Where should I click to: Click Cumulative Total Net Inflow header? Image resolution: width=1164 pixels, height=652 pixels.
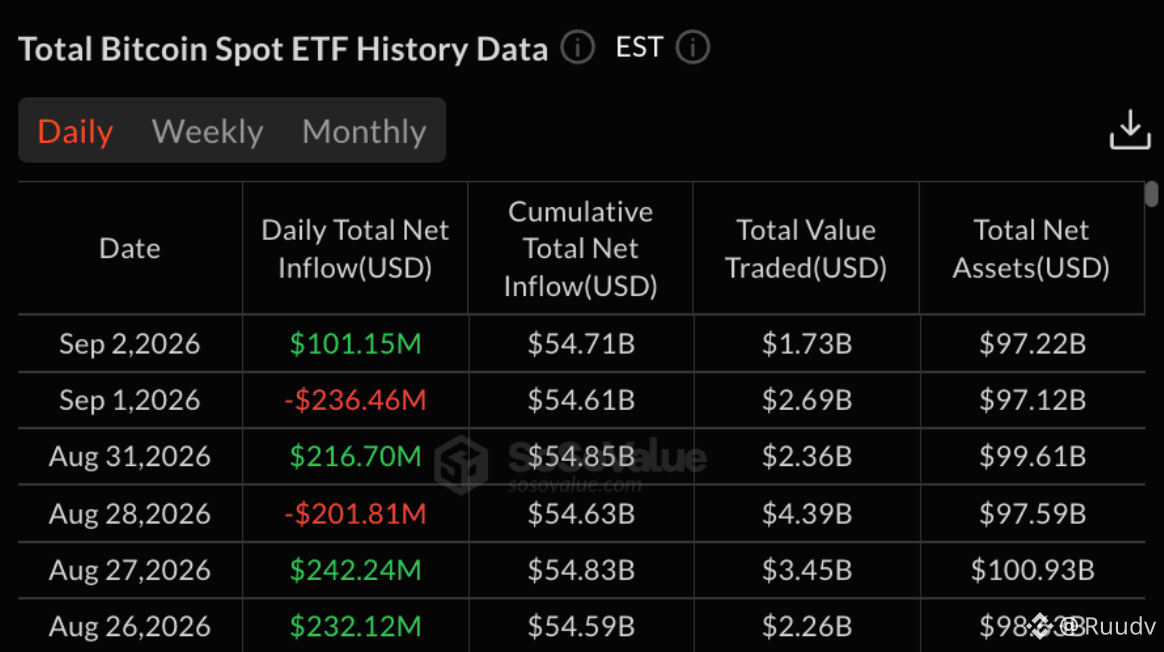tap(581, 249)
